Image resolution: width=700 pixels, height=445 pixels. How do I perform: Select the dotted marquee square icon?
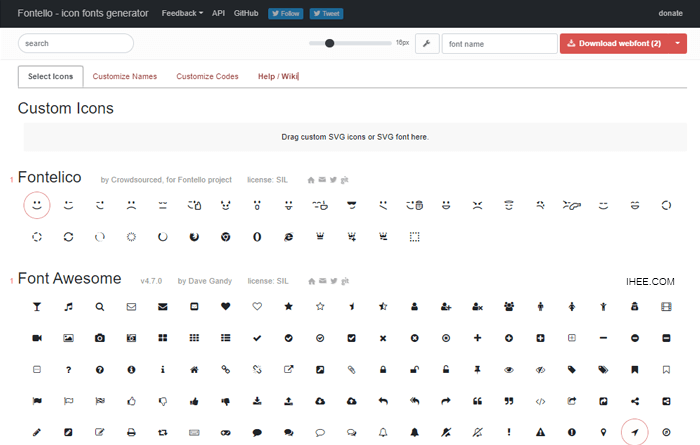(x=415, y=237)
